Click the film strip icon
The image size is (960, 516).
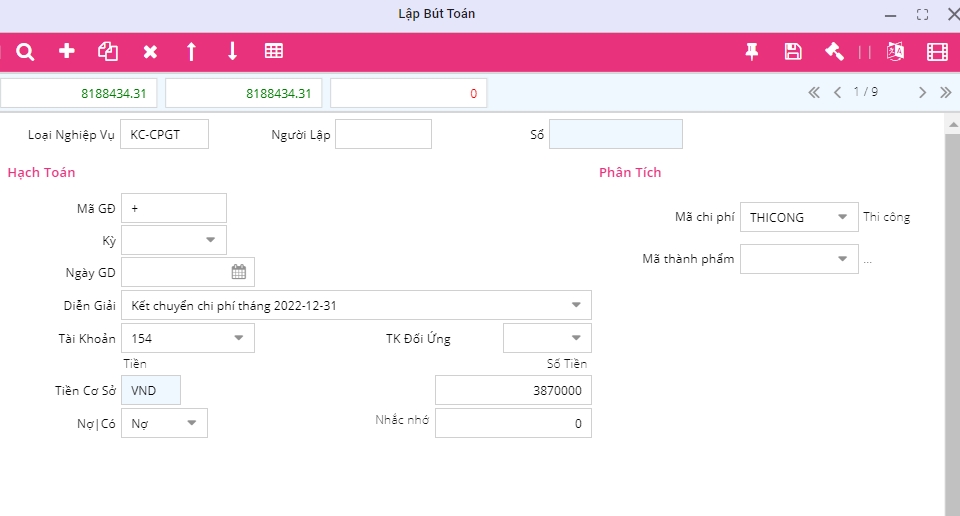(937, 52)
